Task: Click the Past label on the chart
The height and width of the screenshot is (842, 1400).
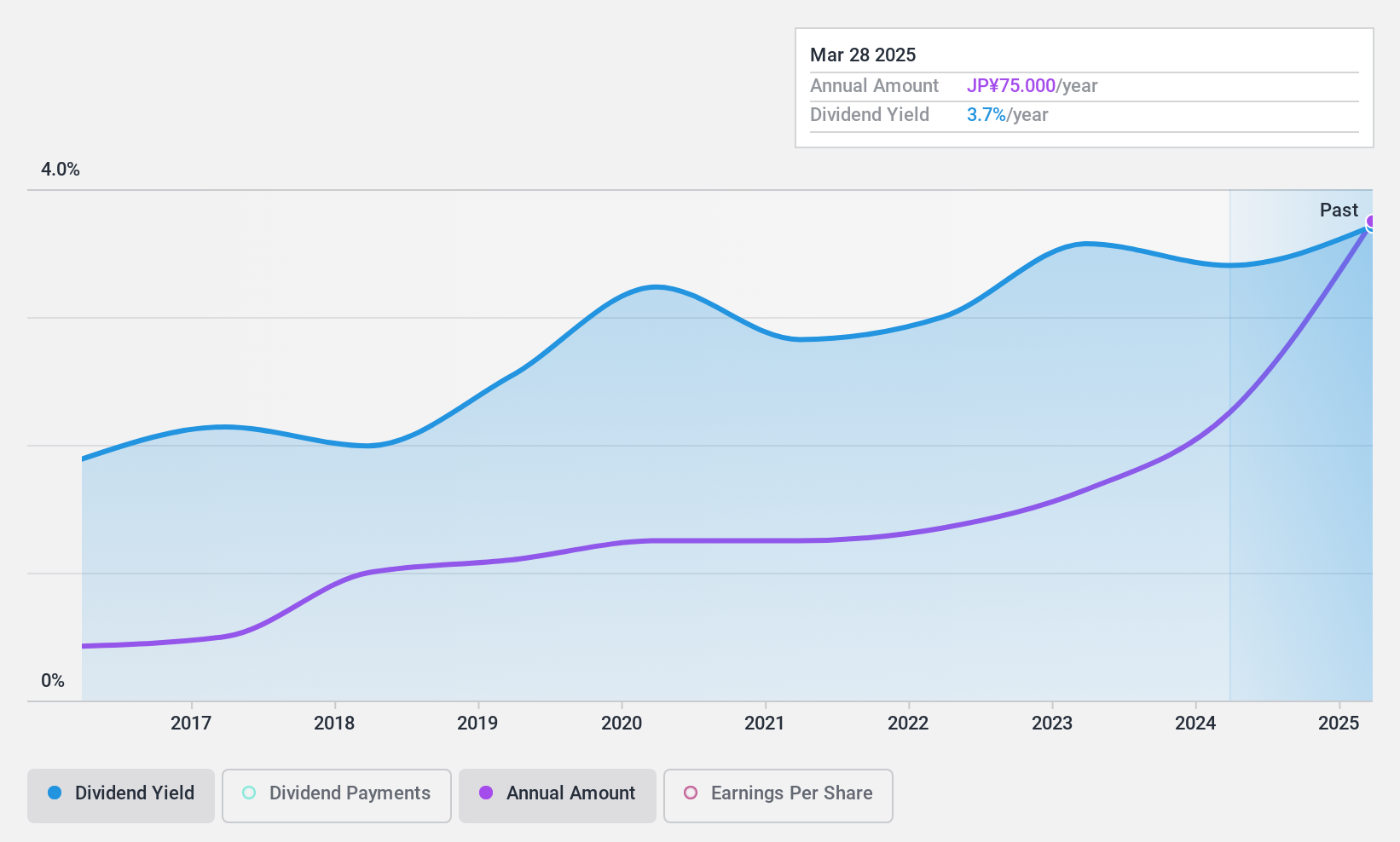Action: (x=1338, y=210)
